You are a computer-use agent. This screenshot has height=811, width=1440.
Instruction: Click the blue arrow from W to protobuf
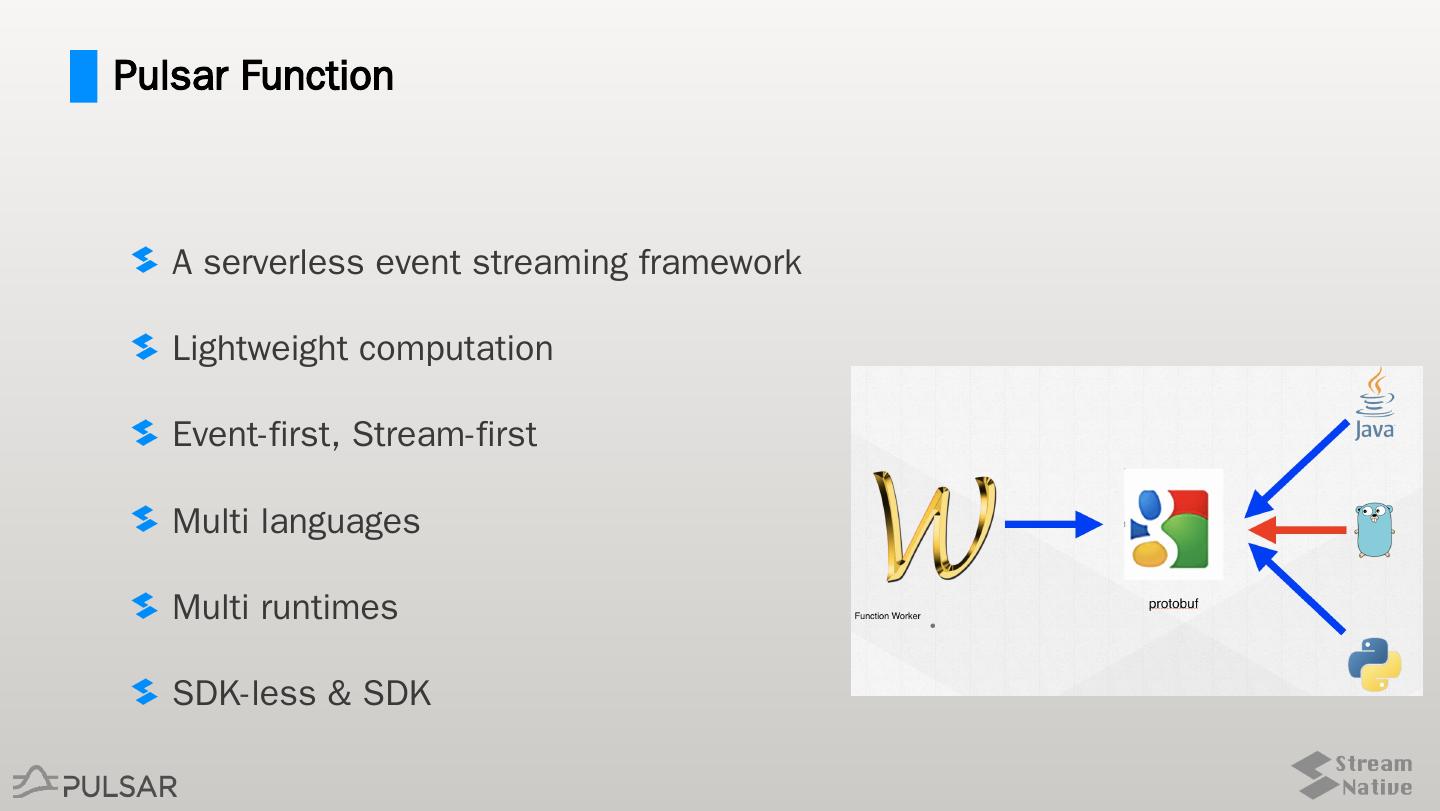[1052, 524]
